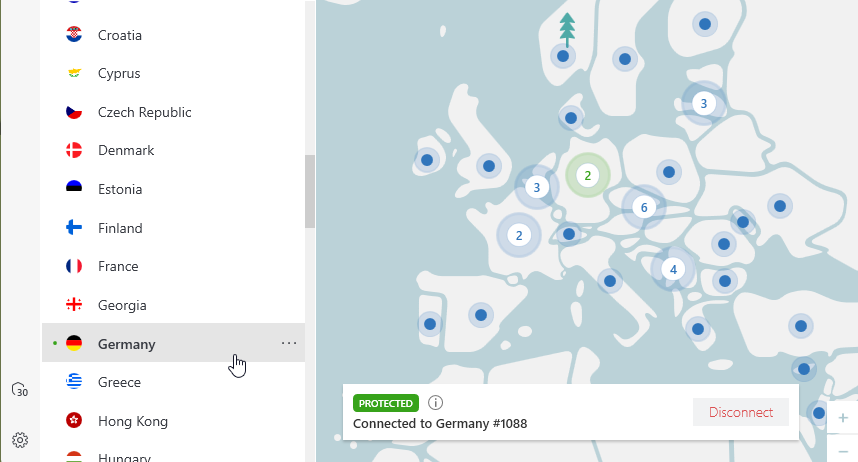Select Croatia from the country list

(120, 35)
